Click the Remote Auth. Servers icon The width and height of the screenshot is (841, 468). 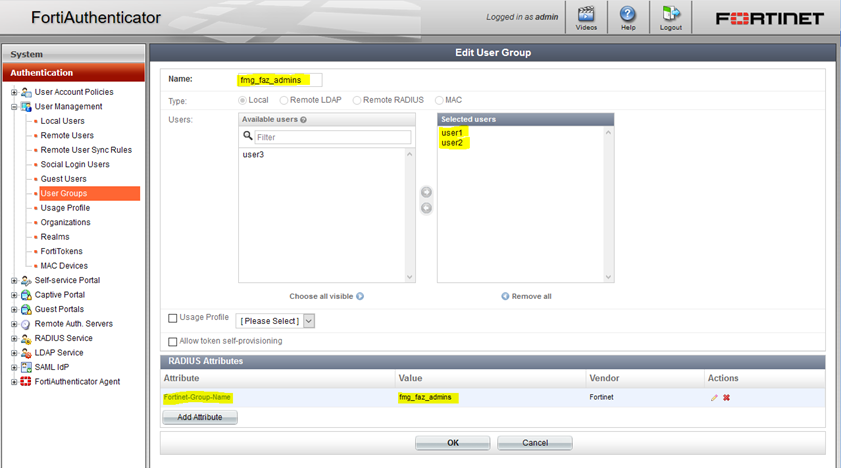pos(26,324)
